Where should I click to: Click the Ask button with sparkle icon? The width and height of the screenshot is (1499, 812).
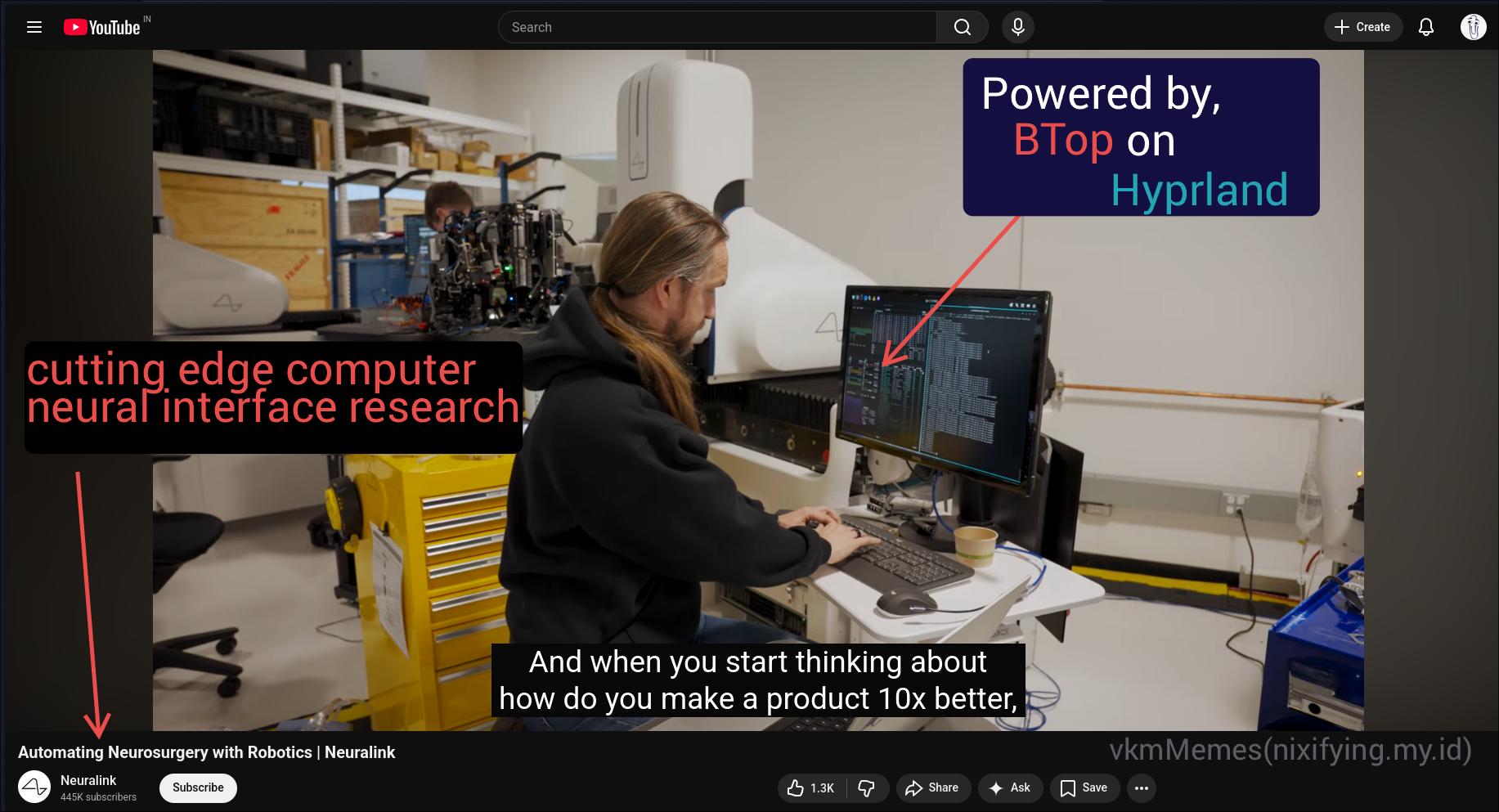coord(1010,788)
